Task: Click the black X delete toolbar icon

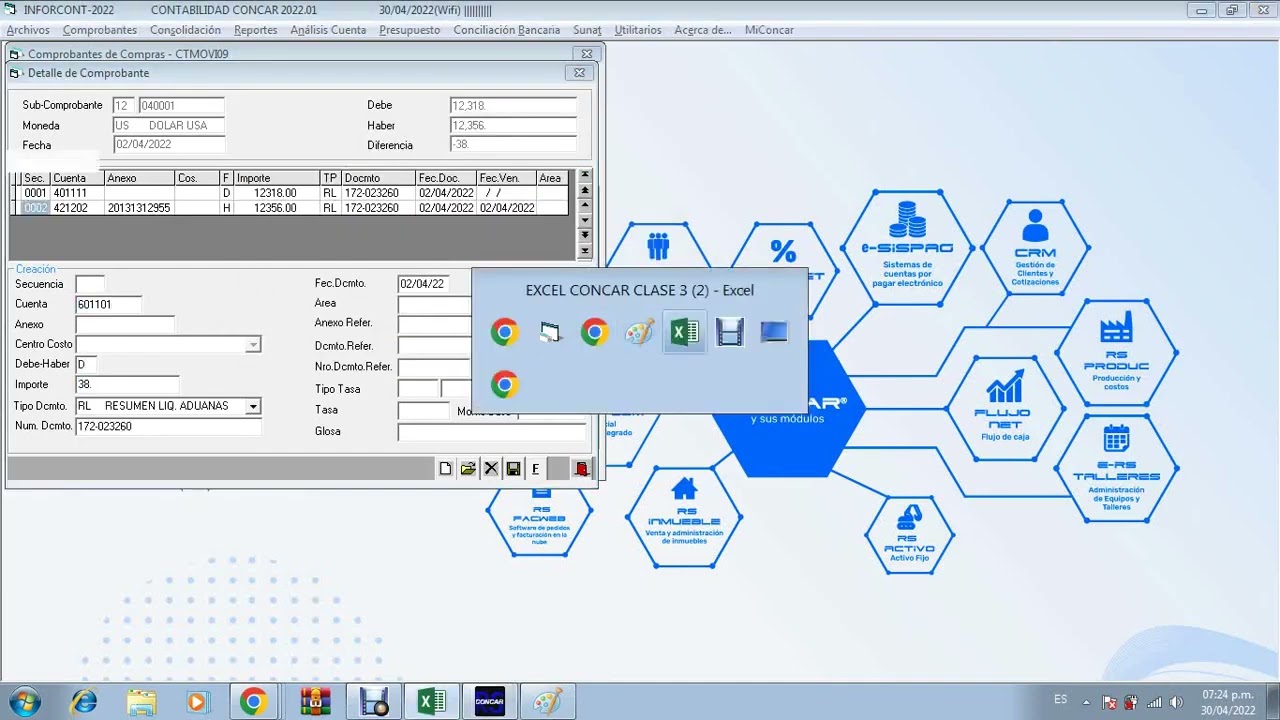Action: 490,469
